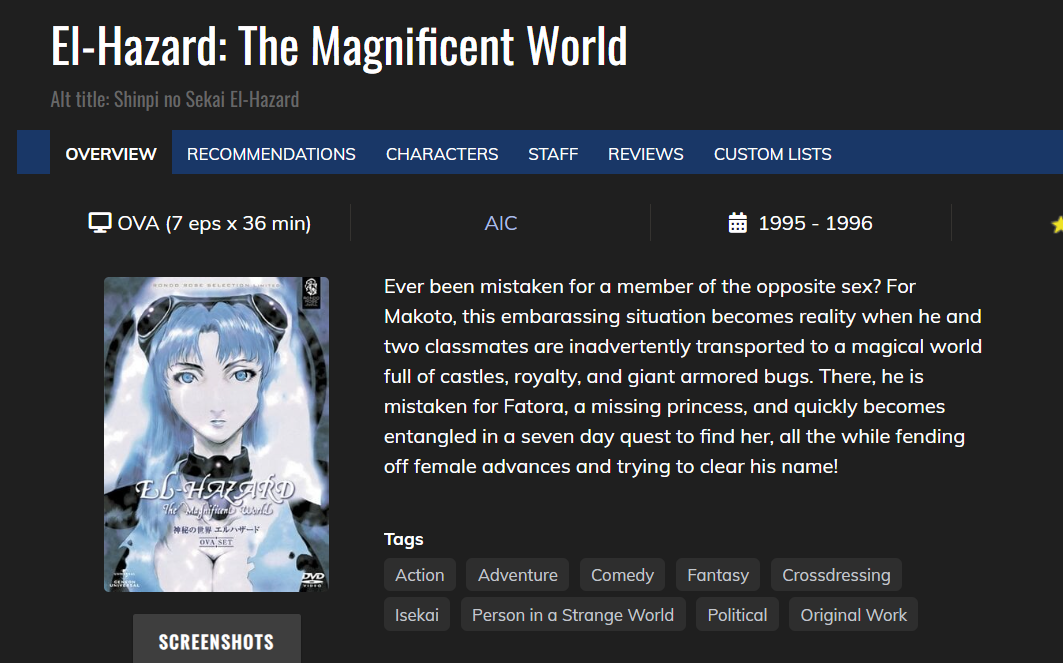Open the Characters tab
Viewport: 1063px width, 663px height.
point(442,154)
